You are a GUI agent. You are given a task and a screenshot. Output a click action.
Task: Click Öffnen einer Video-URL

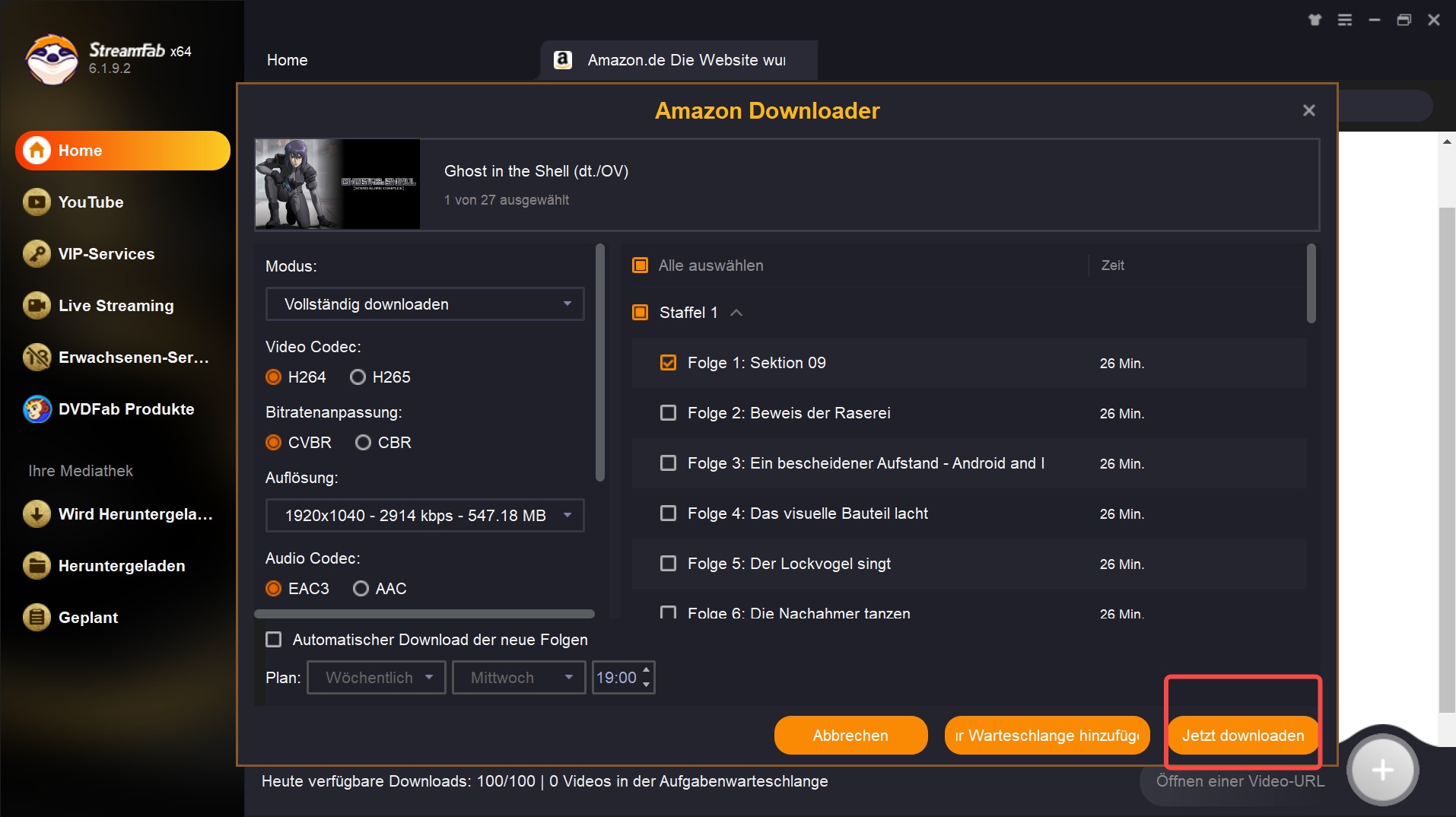(x=1240, y=781)
